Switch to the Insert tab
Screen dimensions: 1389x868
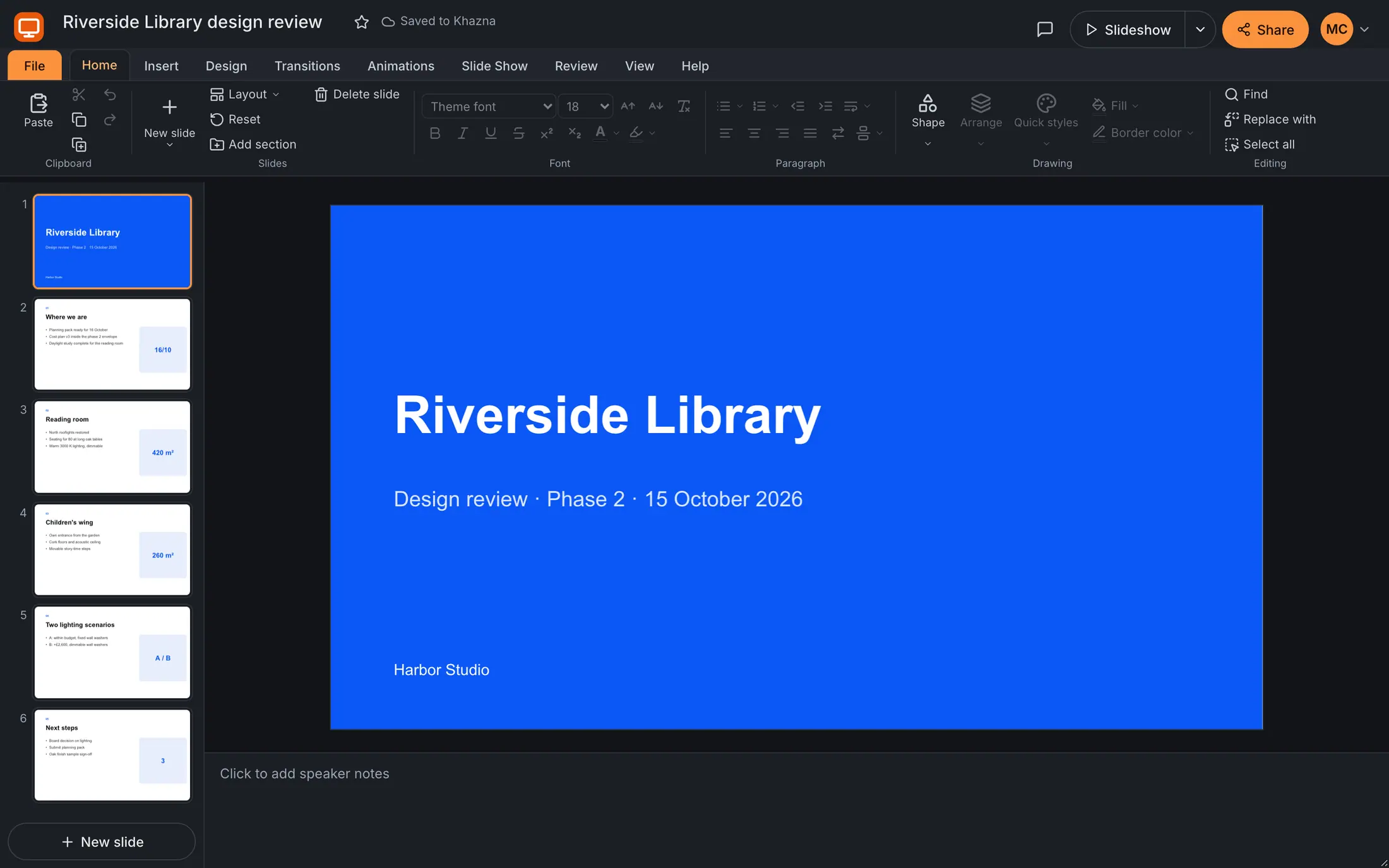161,66
